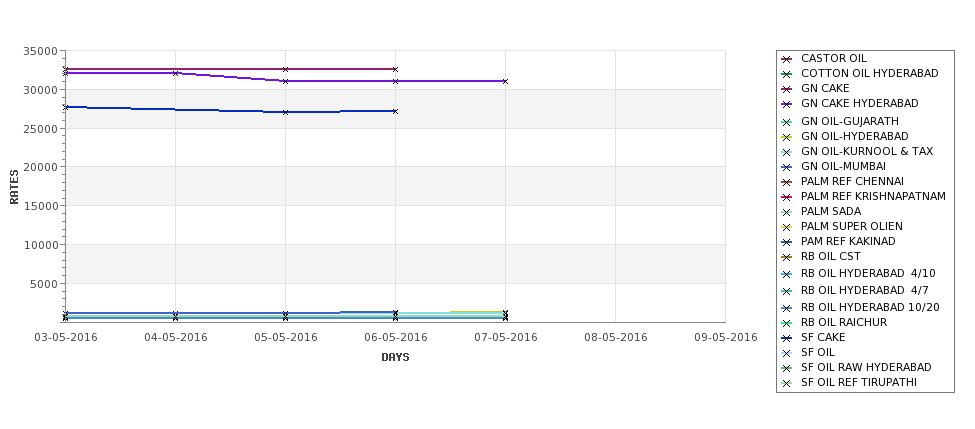Click the GN CAKE HYDERABAD legend marker
975x429 pixels.
tap(787, 104)
